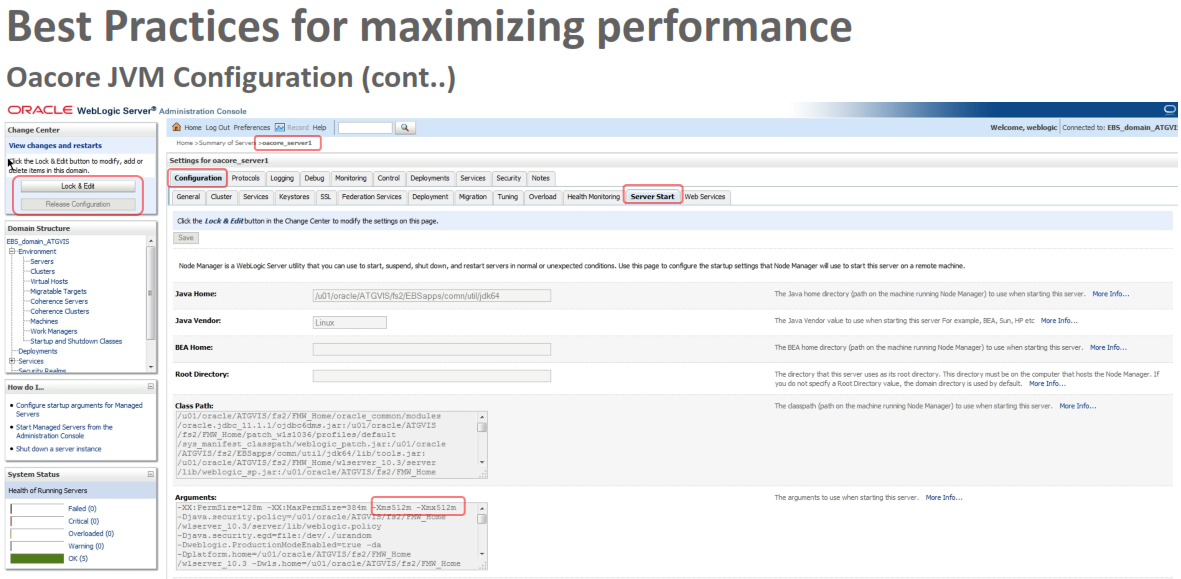Switch to the Logging tab
The height and width of the screenshot is (579, 1181).
pos(282,178)
